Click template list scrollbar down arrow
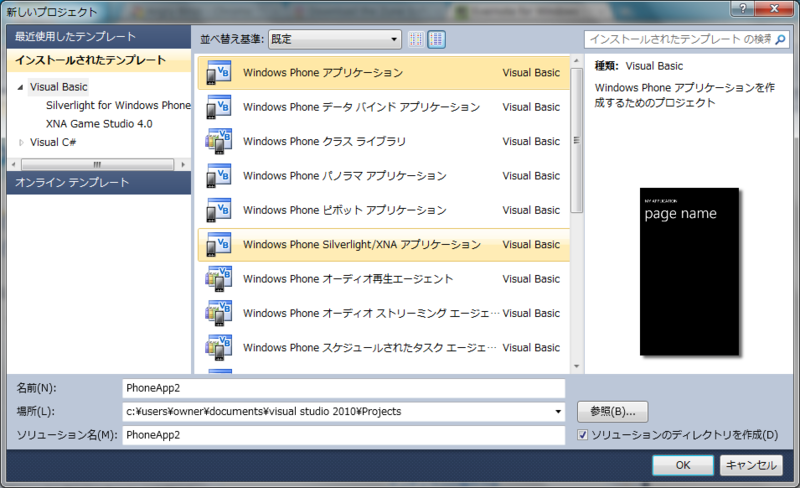The width and height of the screenshot is (800, 488). point(577,366)
